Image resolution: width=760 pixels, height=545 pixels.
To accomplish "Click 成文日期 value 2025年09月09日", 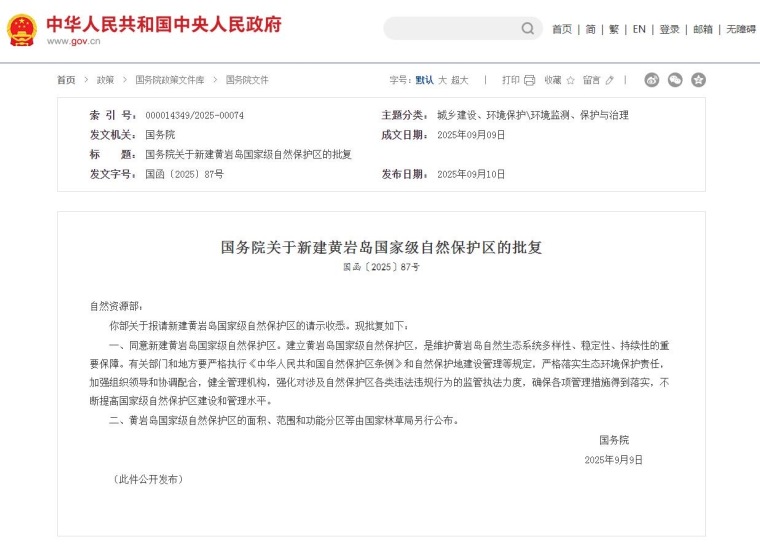I will (471, 135).
